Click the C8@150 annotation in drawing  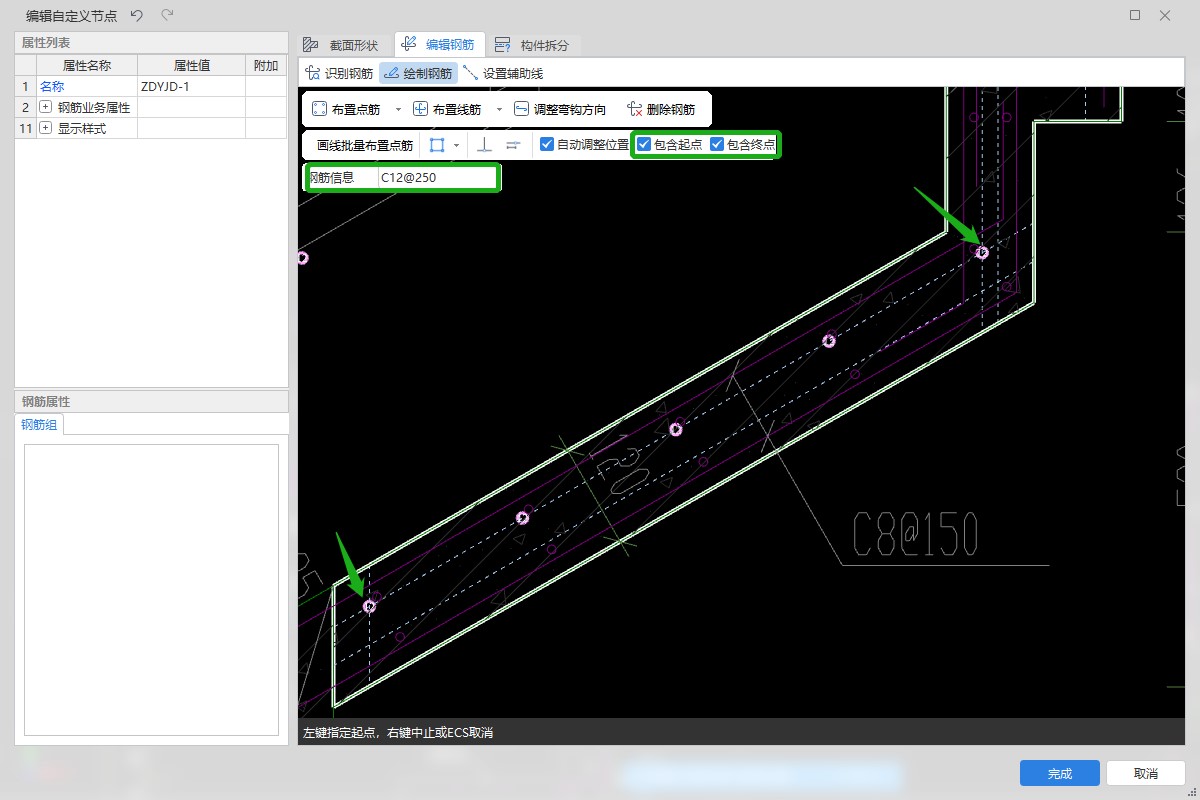(x=915, y=535)
